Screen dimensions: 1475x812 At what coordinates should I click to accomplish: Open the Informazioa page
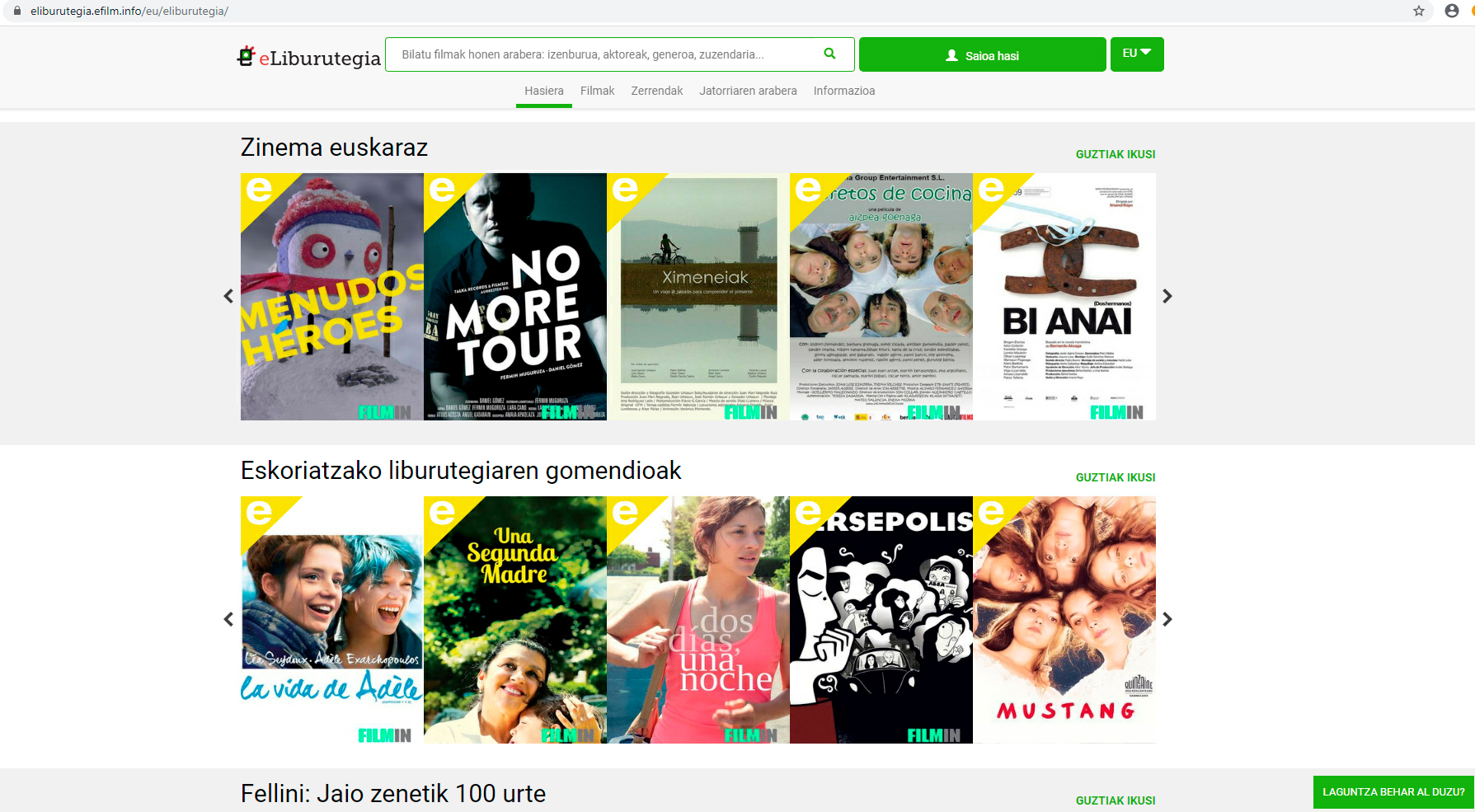844,91
